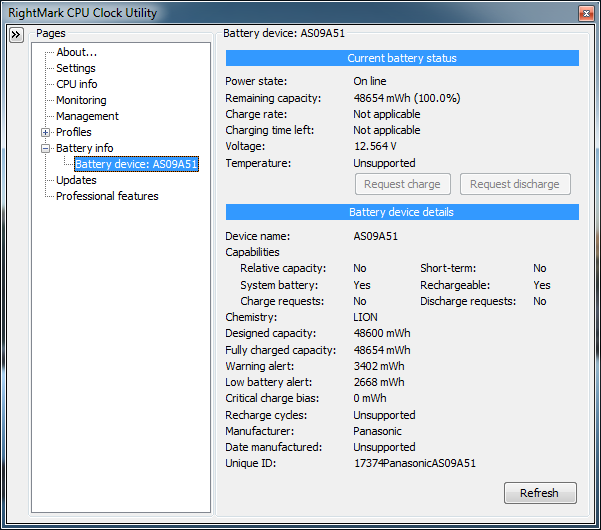Open the Settings page
The image size is (601, 530).
pyautogui.click(x=76, y=68)
